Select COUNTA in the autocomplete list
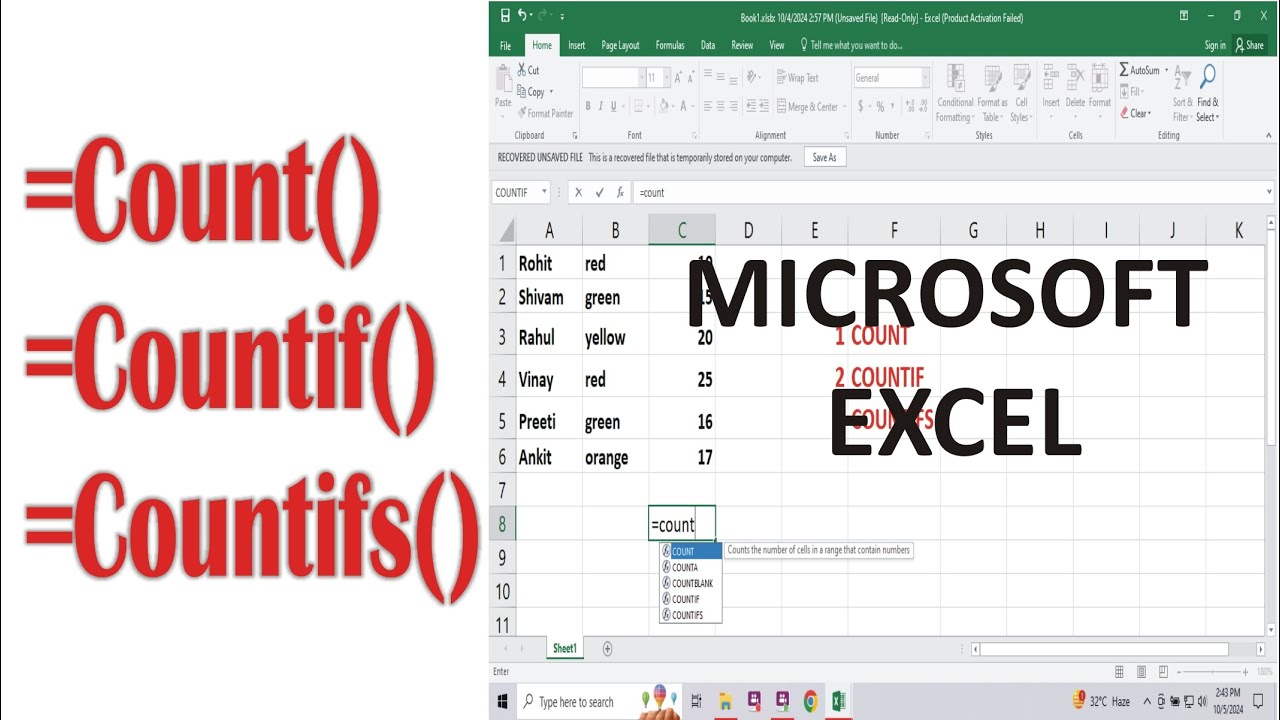Viewport: 1280px width, 720px height. tap(690, 567)
